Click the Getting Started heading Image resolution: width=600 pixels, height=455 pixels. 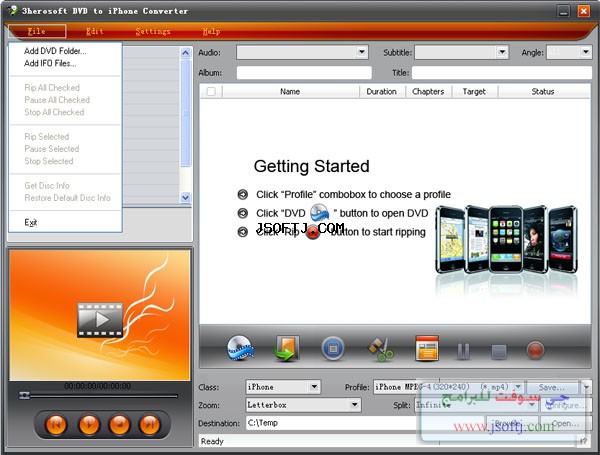(x=311, y=166)
